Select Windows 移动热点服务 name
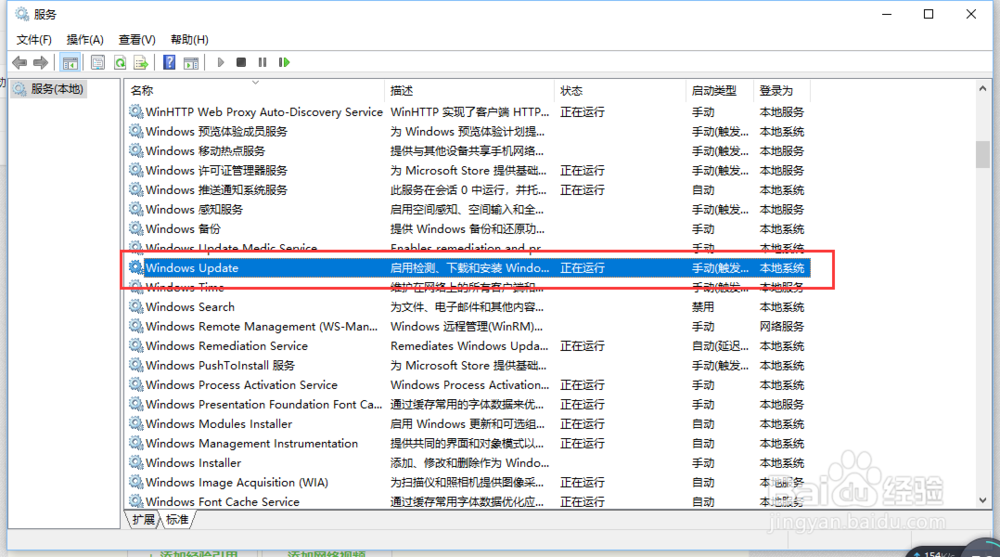This screenshot has width=1000, height=557. [x=205, y=151]
